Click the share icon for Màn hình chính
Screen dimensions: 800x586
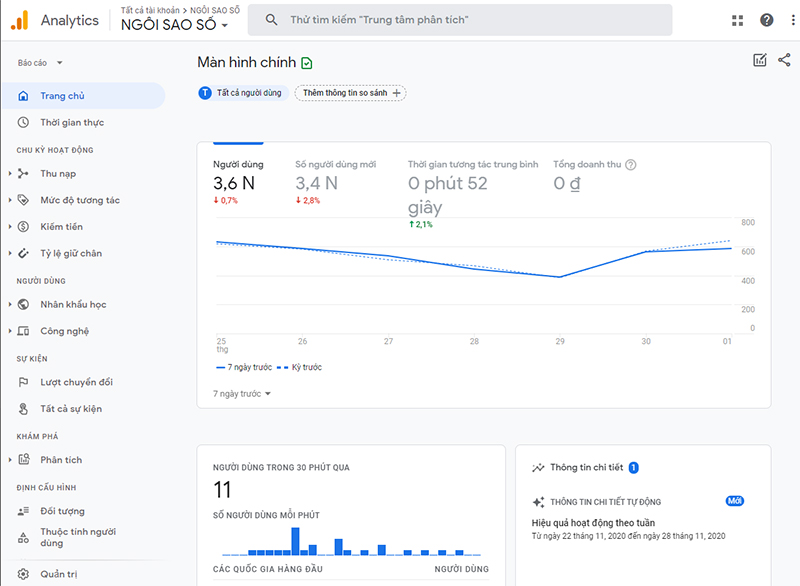pyautogui.click(x=785, y=60)
